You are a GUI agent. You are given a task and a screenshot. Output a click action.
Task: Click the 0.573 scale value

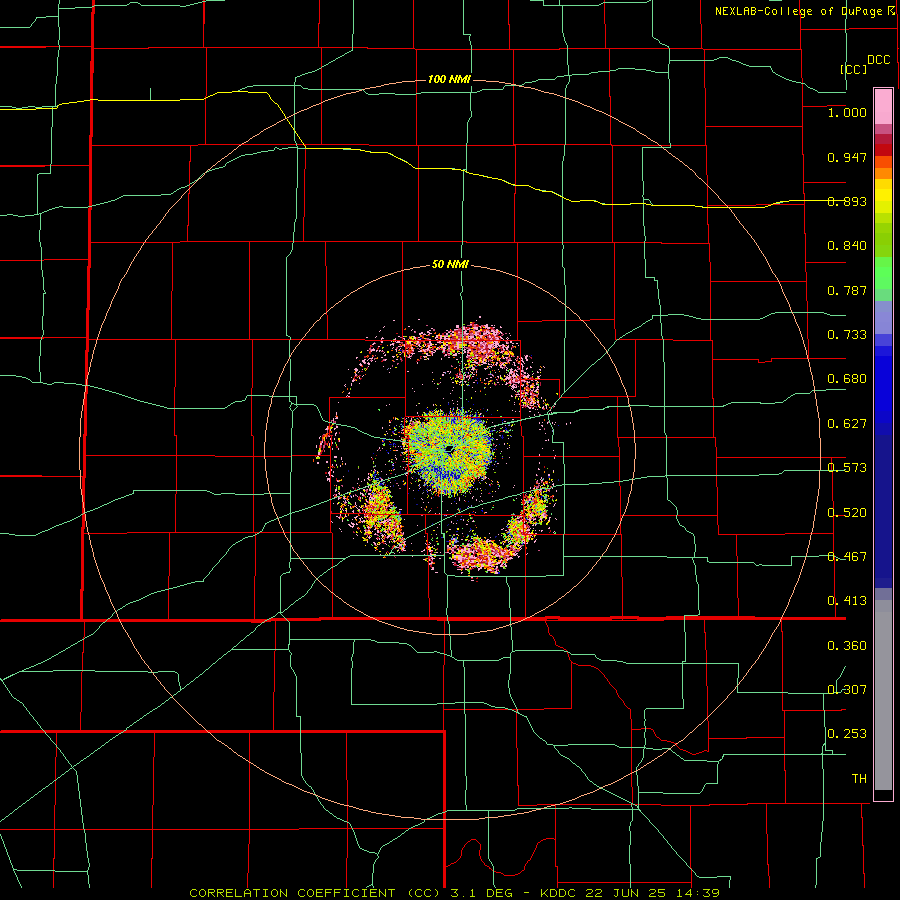click(847, 467)
